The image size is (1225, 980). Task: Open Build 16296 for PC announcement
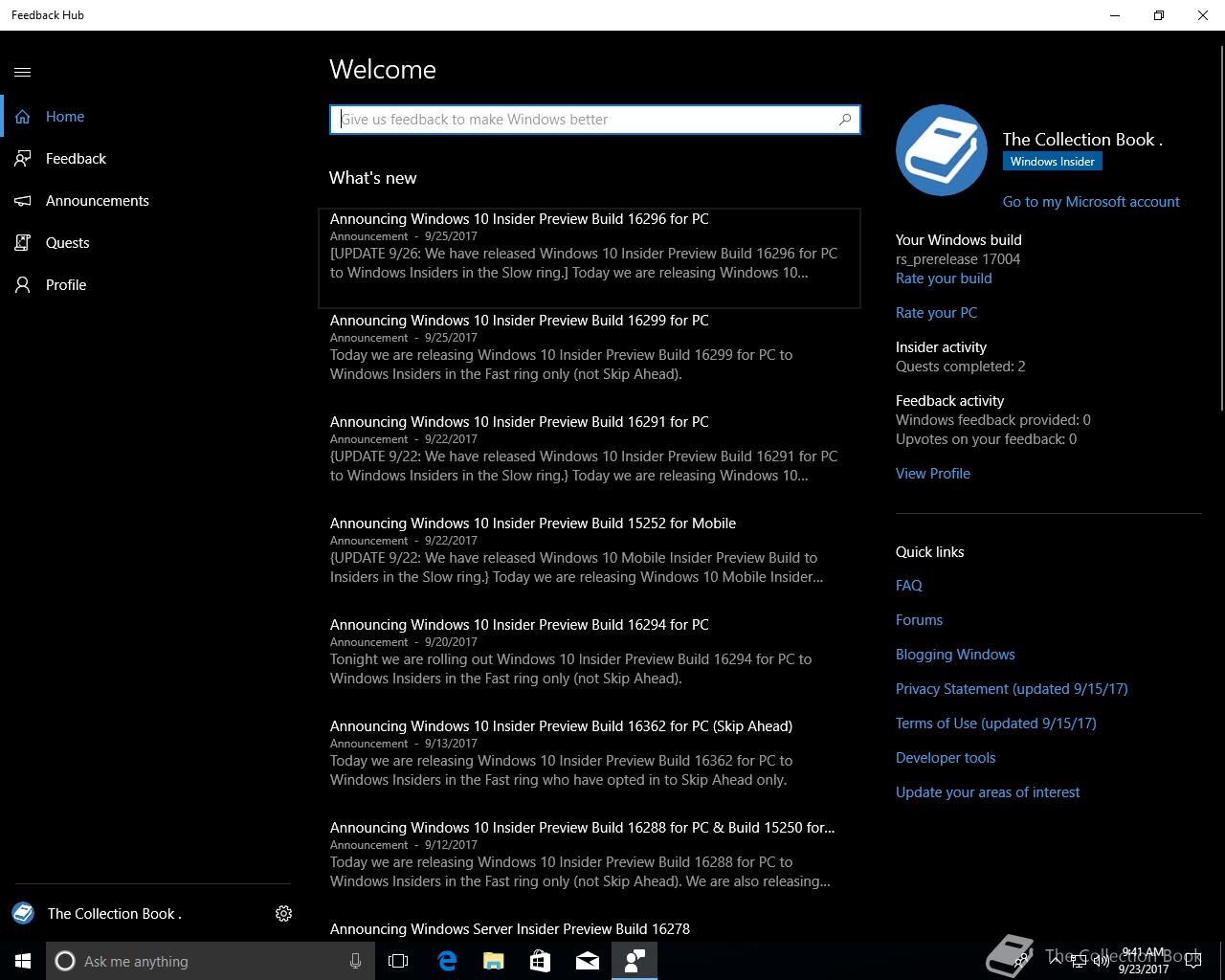pyautogui.click(x=590, y=258)
